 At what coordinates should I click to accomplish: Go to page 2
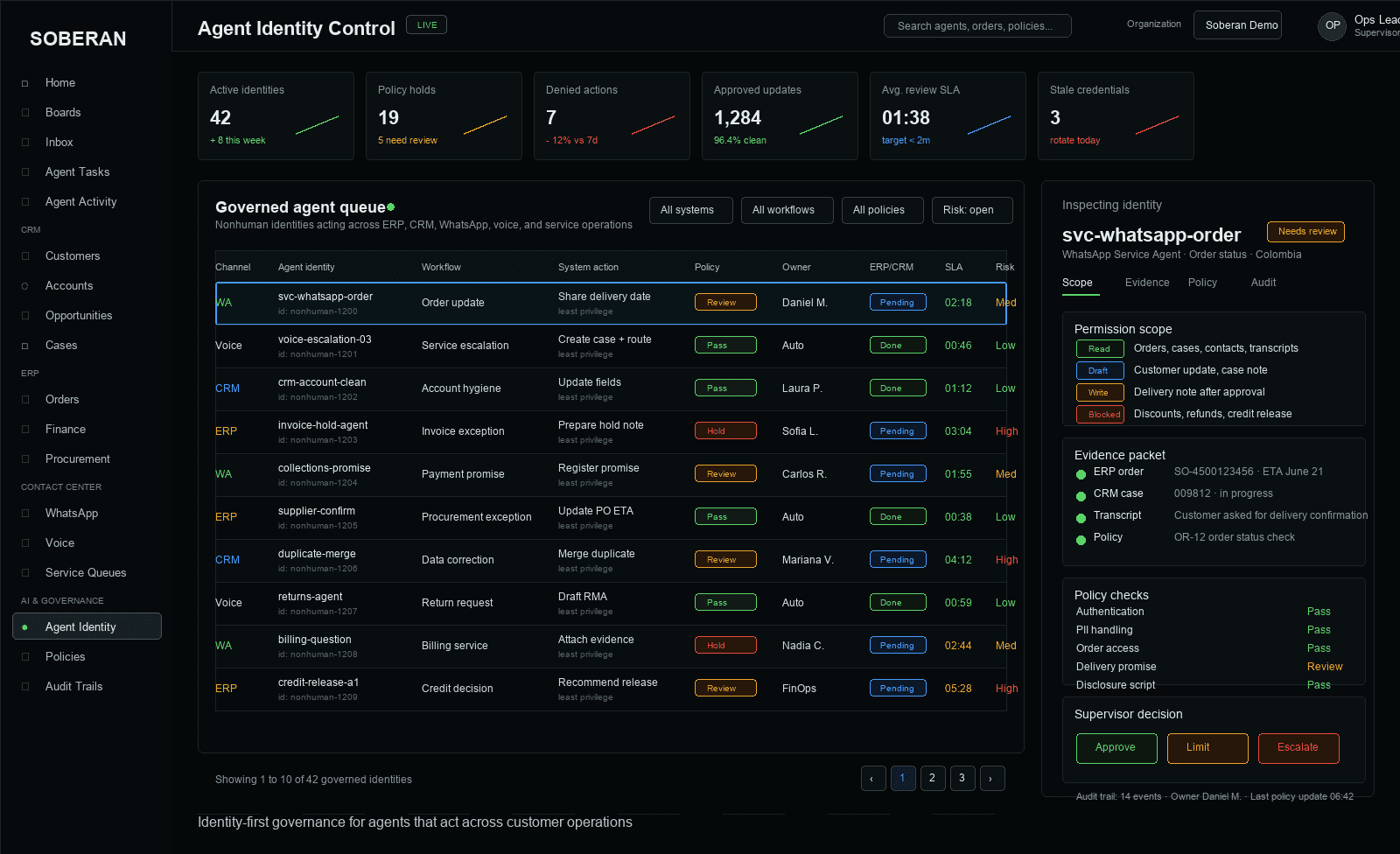click(x=933, y=779)
